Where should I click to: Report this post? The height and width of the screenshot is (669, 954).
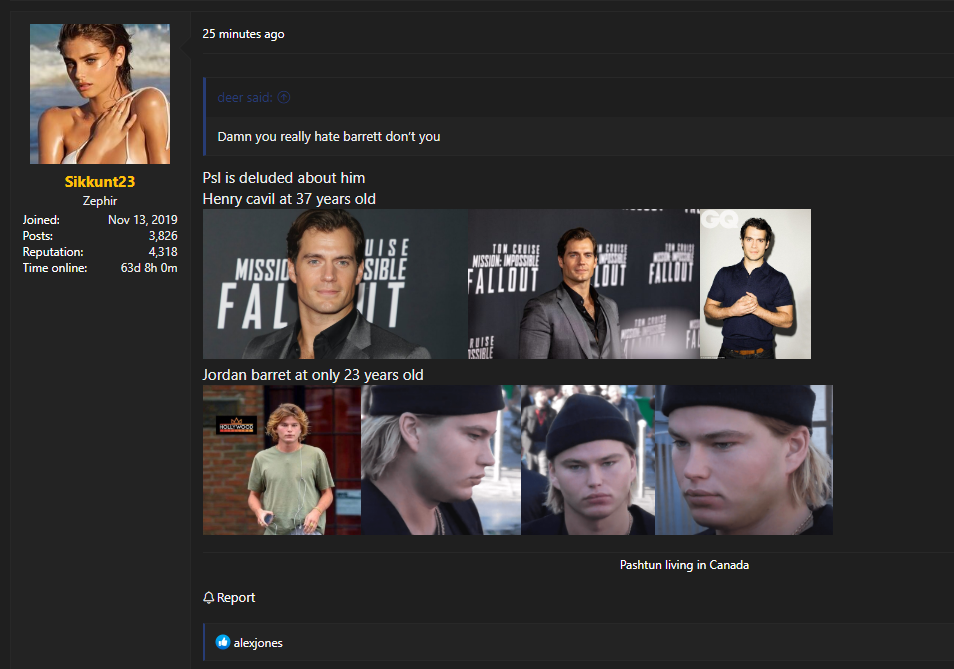[236, 598]
